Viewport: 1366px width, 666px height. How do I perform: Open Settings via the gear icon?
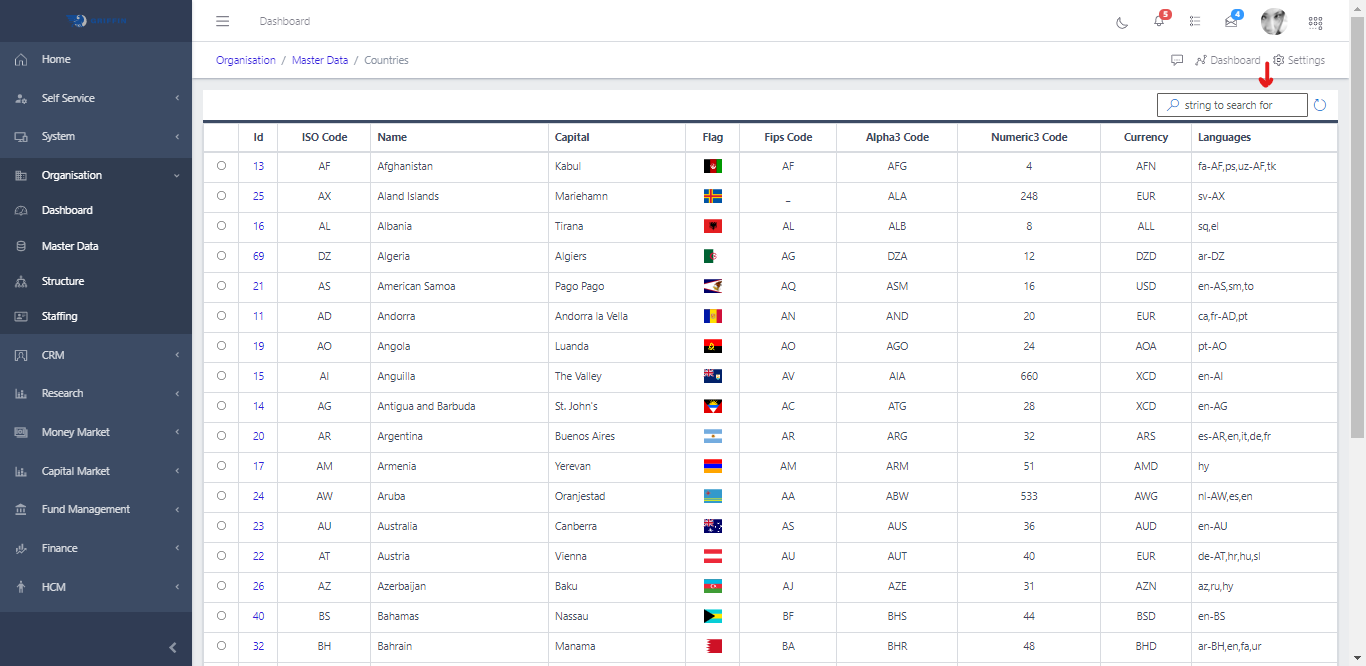(1298, 60)
